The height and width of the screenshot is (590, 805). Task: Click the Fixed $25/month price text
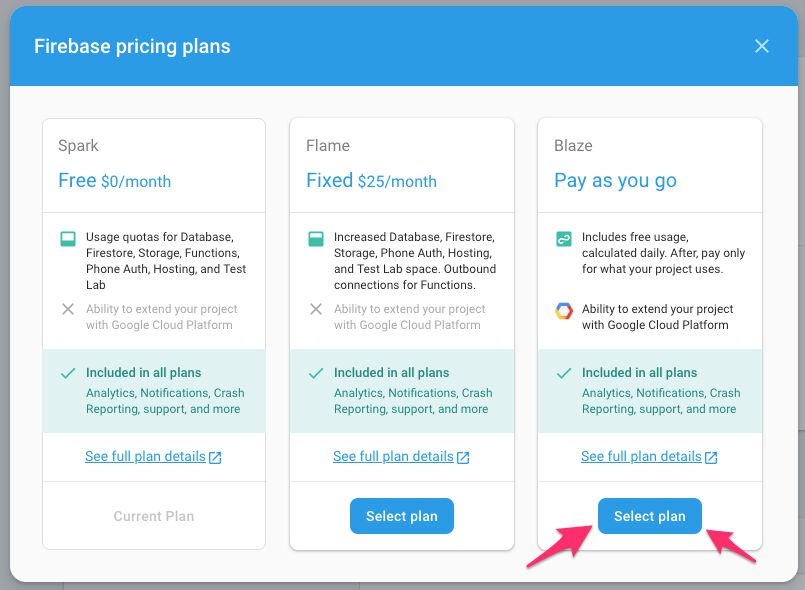(371, 181)
